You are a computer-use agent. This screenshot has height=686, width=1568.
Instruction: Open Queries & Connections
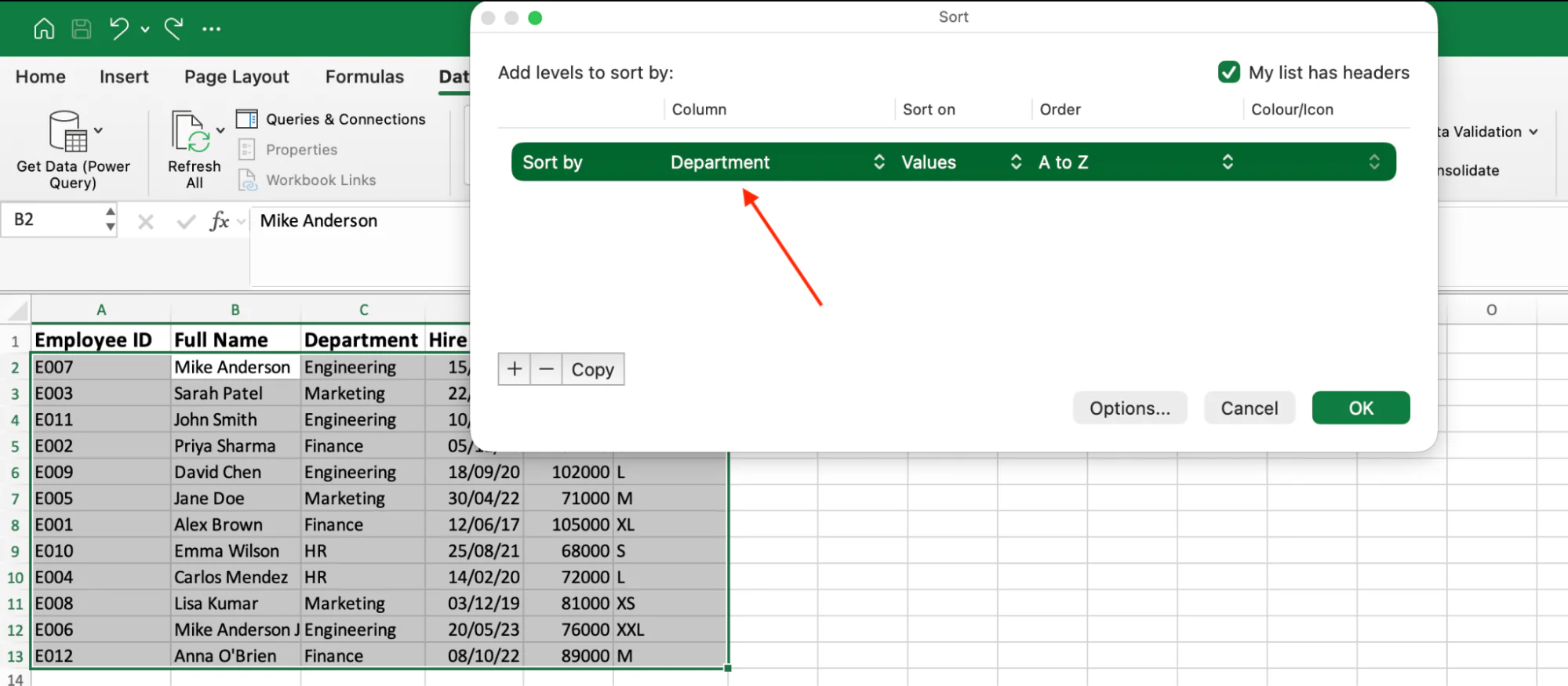[x=331, y=119]
